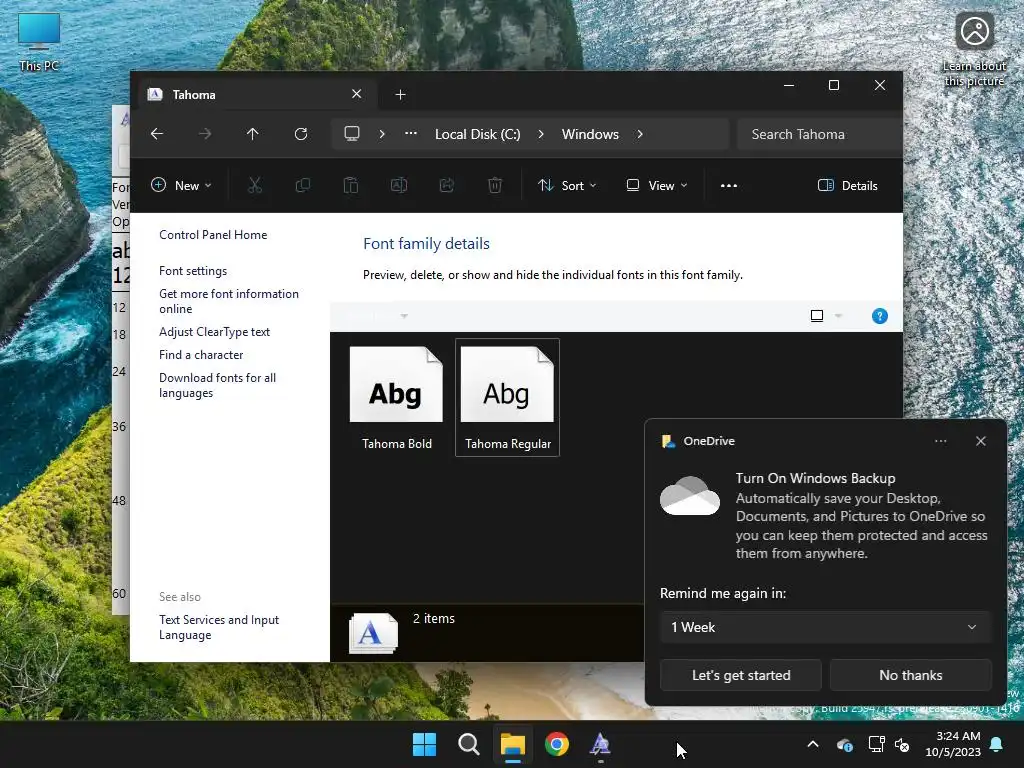
Task: Click the Copy icon in toolbar
Action: point(303,185)
